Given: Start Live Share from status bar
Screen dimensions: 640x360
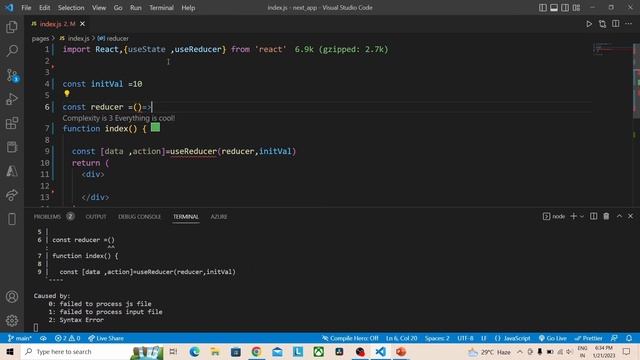Looking at the screenshot, I should [x=106, y=338].
